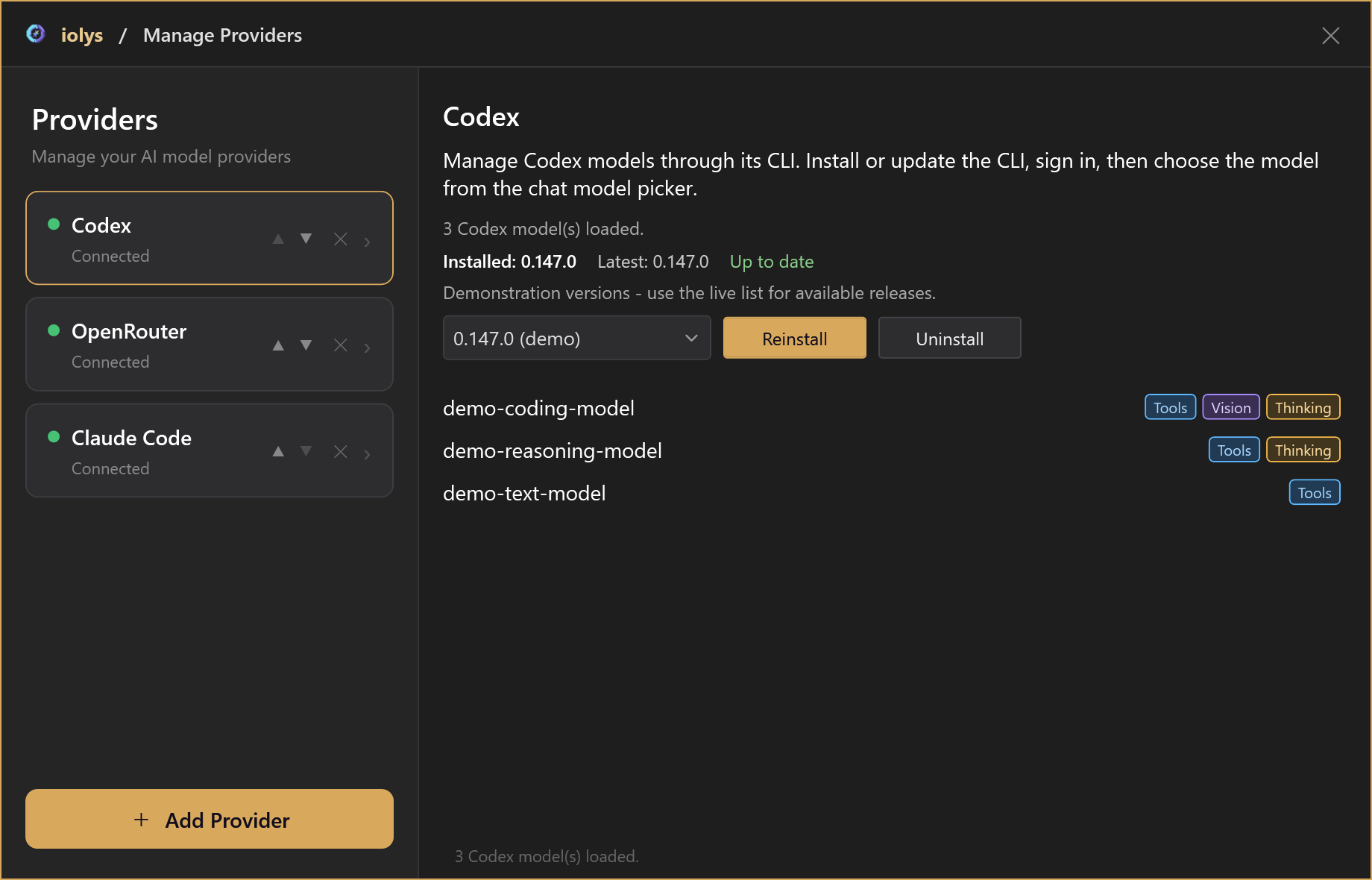Move Codex provider up

tap(278, 239)
